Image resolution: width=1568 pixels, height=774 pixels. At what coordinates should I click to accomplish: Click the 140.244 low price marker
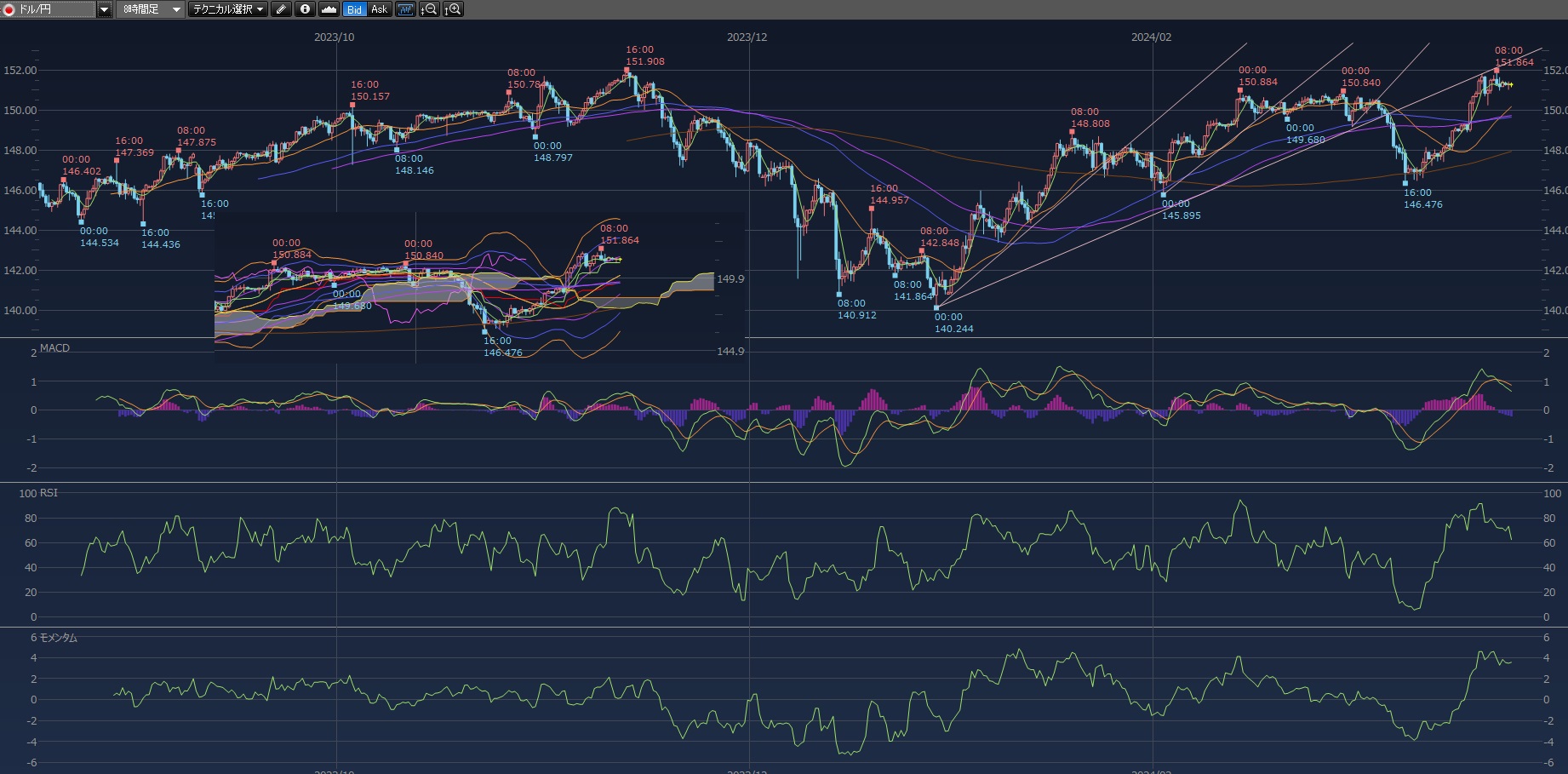tap(953, 329)
